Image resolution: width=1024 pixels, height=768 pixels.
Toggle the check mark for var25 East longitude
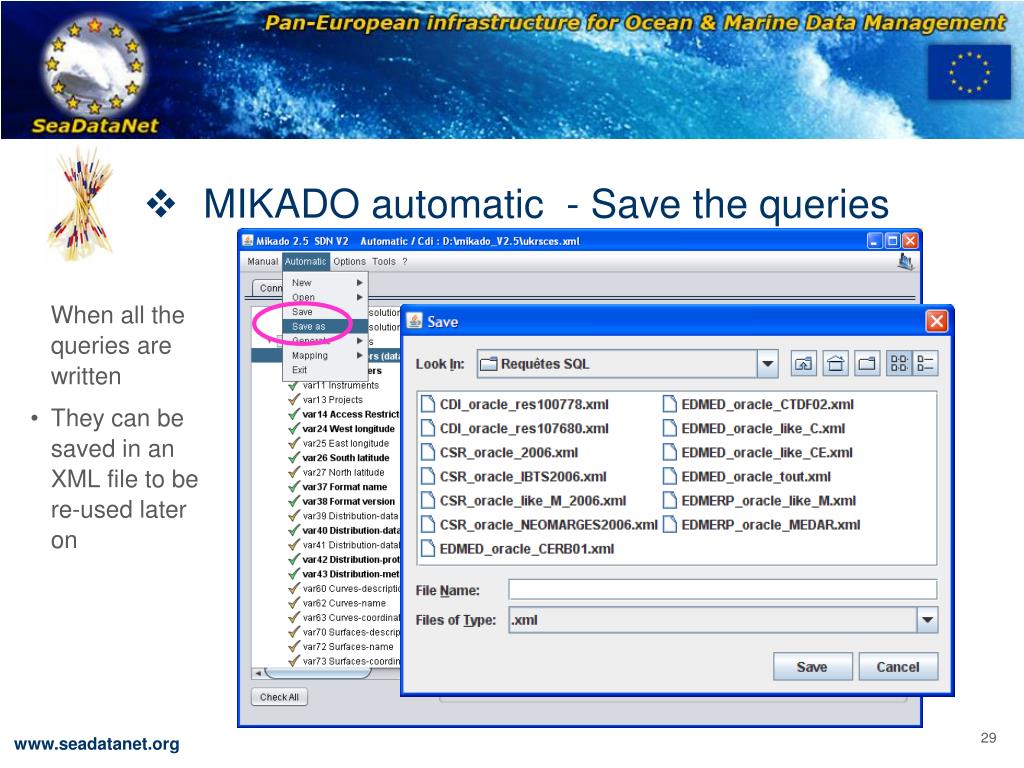click(x=294, y=443)
